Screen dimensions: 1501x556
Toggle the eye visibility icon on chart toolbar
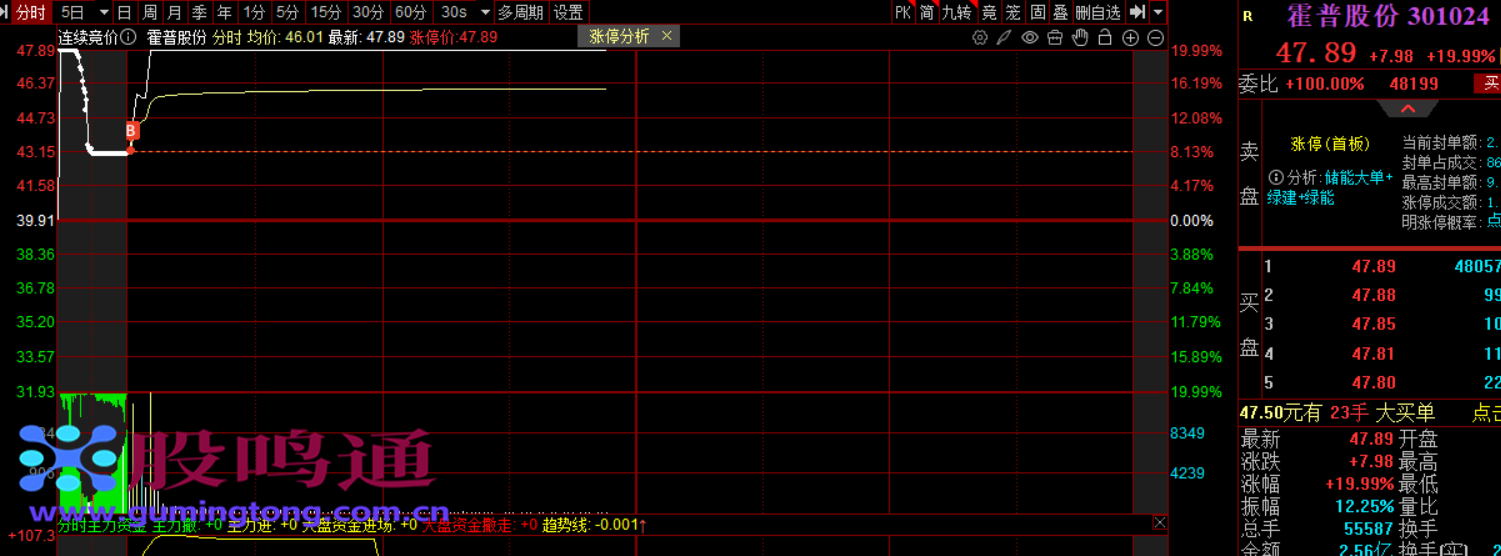coord(1030,38)
